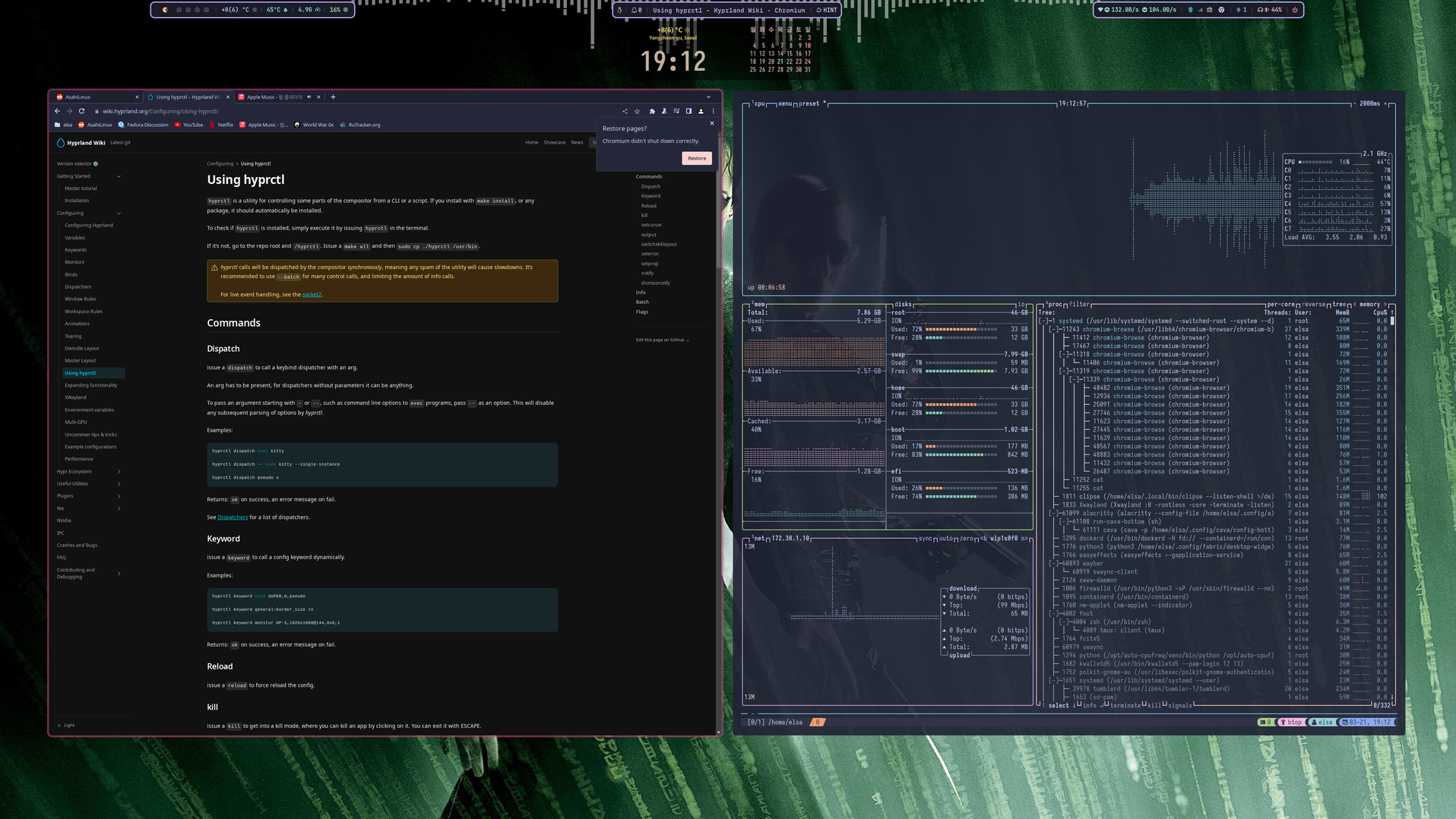This screenshot has height=819, width=1456.
Task: Open the Chromium three-dot menu
Action: tap(713, 111)
